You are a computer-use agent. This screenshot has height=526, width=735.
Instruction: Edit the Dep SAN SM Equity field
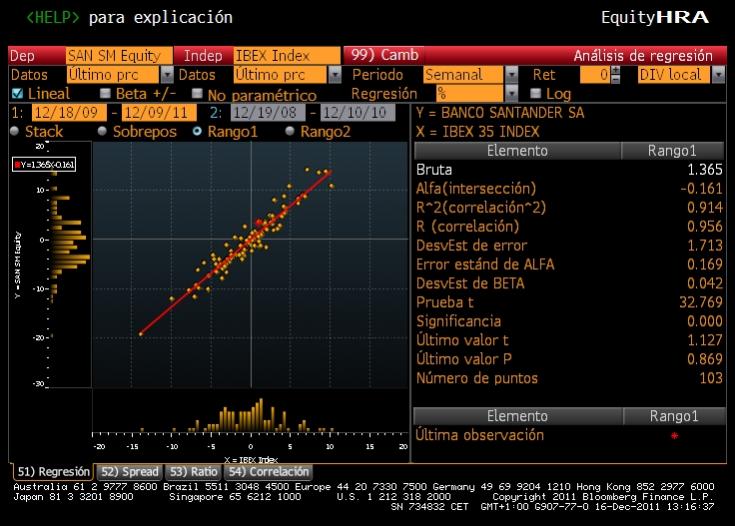[x=119, y=56]
